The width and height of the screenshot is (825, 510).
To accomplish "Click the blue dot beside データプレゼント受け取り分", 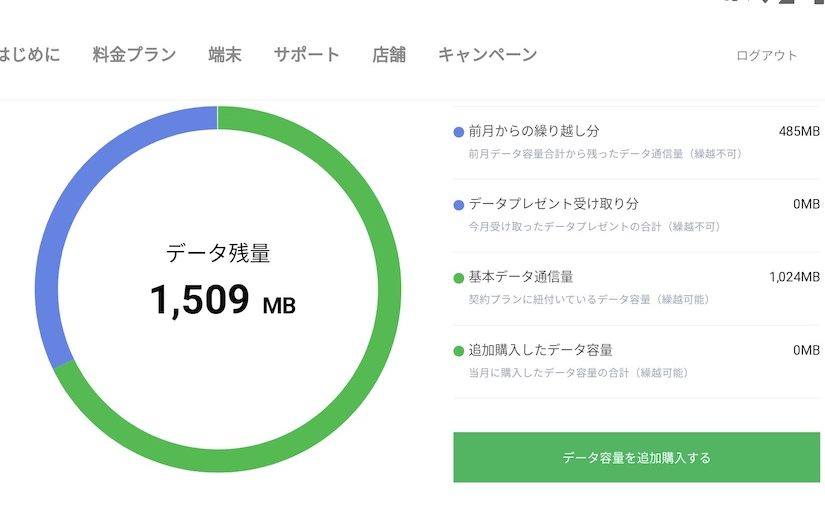I will click(x=458, y=205).
